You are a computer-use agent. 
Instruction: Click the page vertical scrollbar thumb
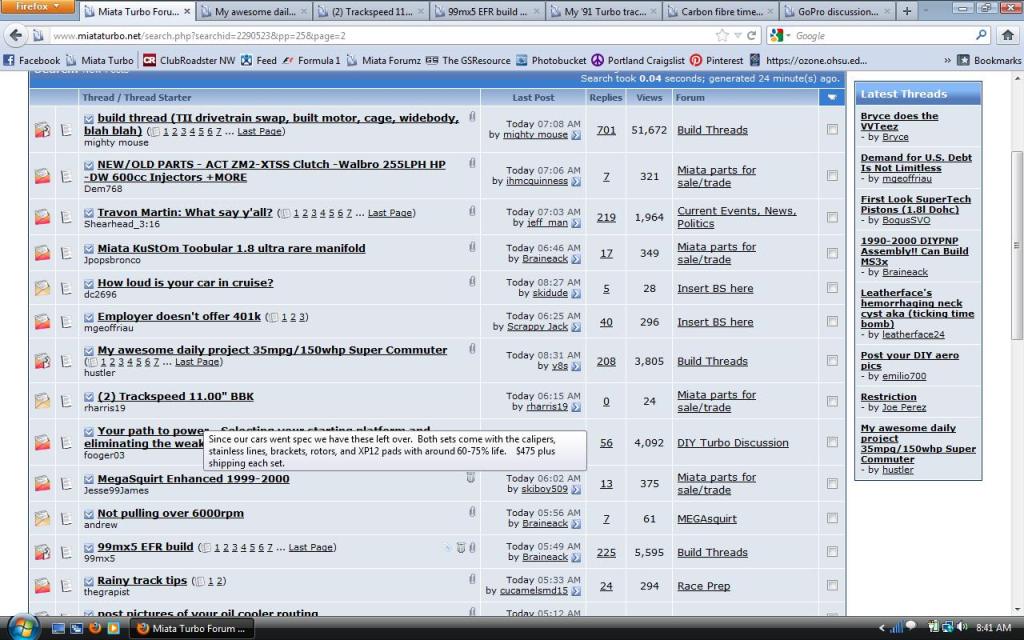click(1016, 245)
